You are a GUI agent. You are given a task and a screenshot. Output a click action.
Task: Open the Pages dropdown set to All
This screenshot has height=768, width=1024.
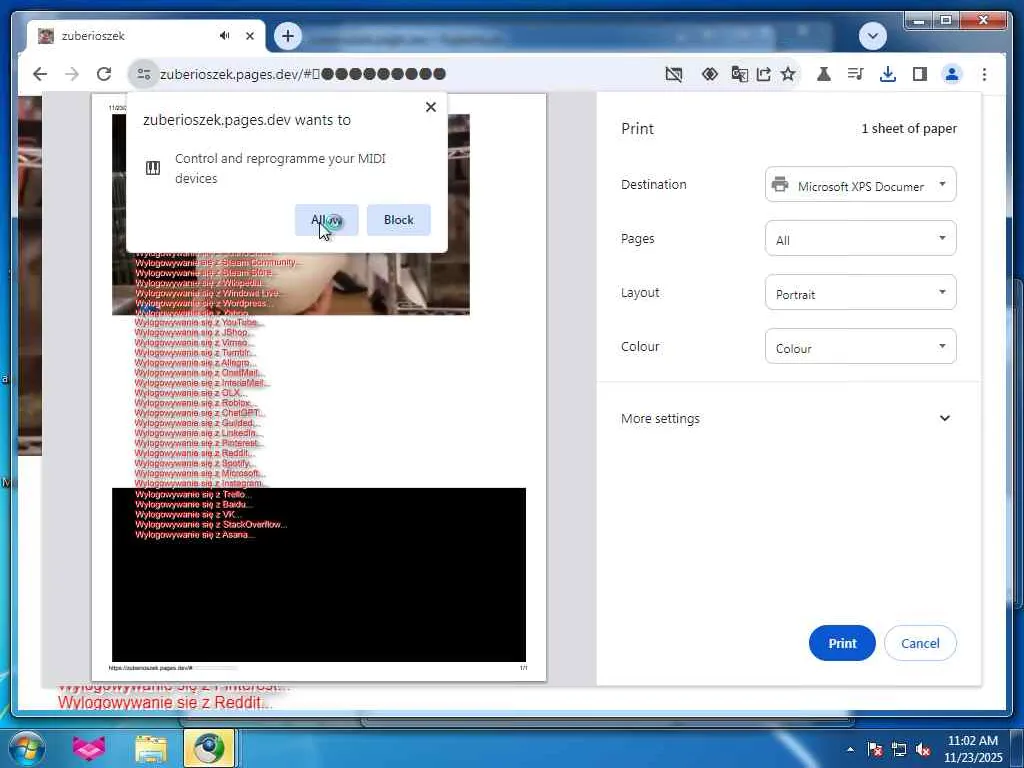point(860,239)
